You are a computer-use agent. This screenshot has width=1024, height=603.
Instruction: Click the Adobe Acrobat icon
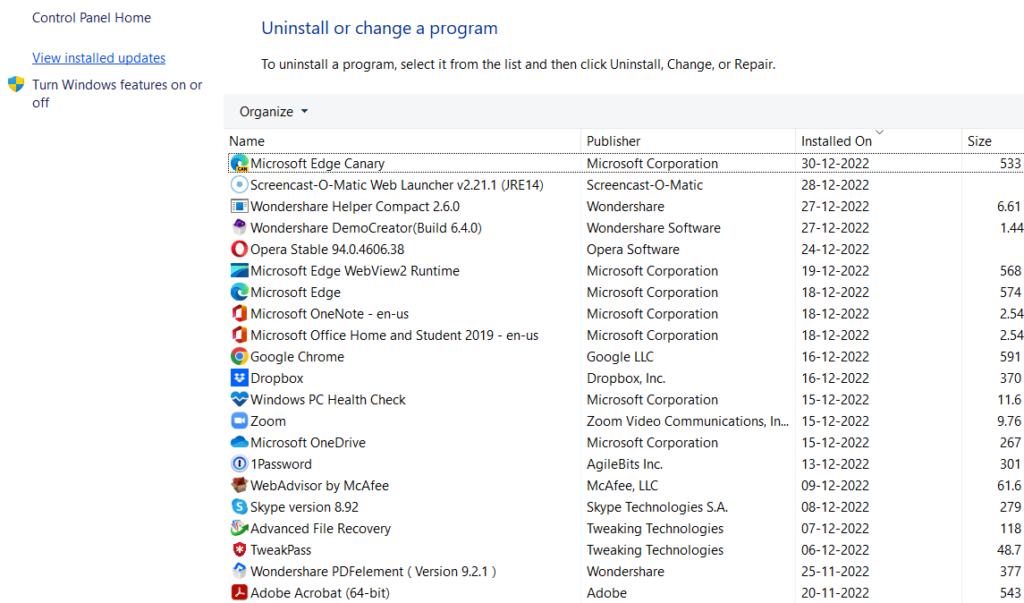pos(240,593)
